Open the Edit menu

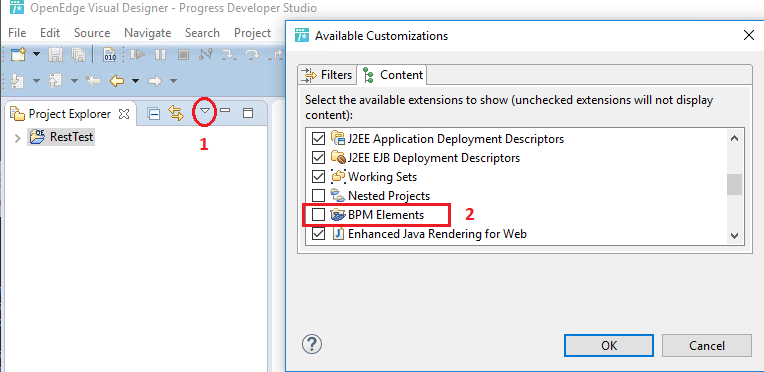50,33
